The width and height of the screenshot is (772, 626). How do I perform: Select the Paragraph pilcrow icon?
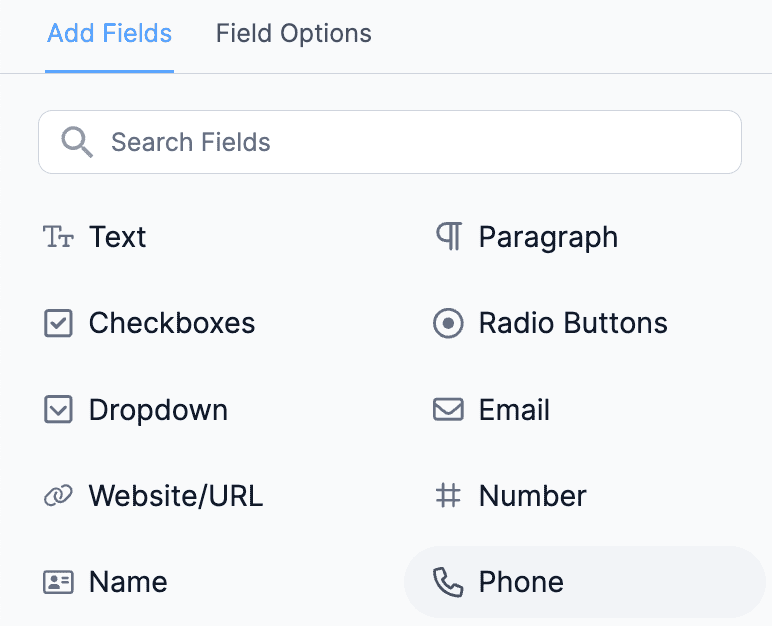point(449,236)
